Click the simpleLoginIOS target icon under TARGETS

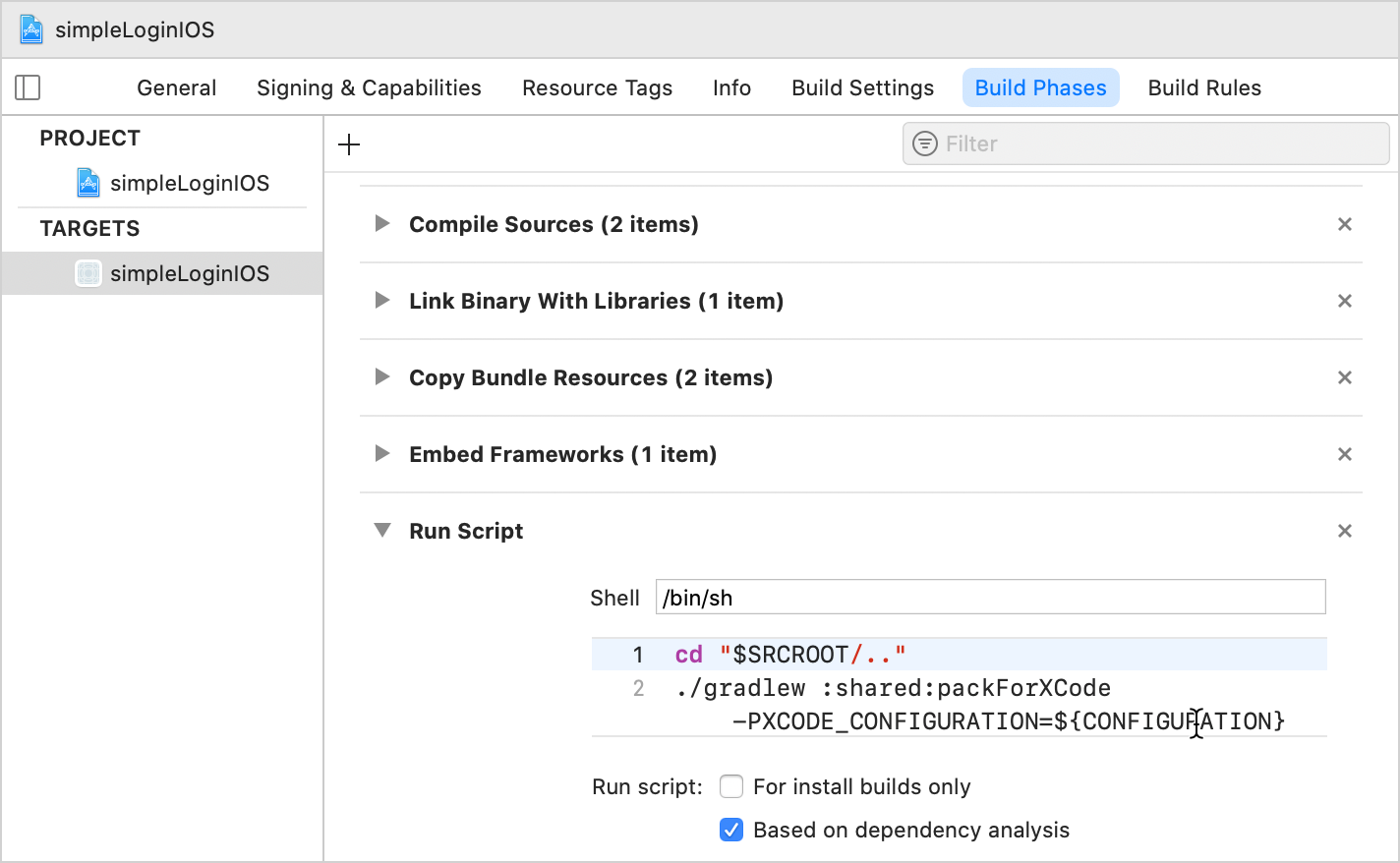88,273
